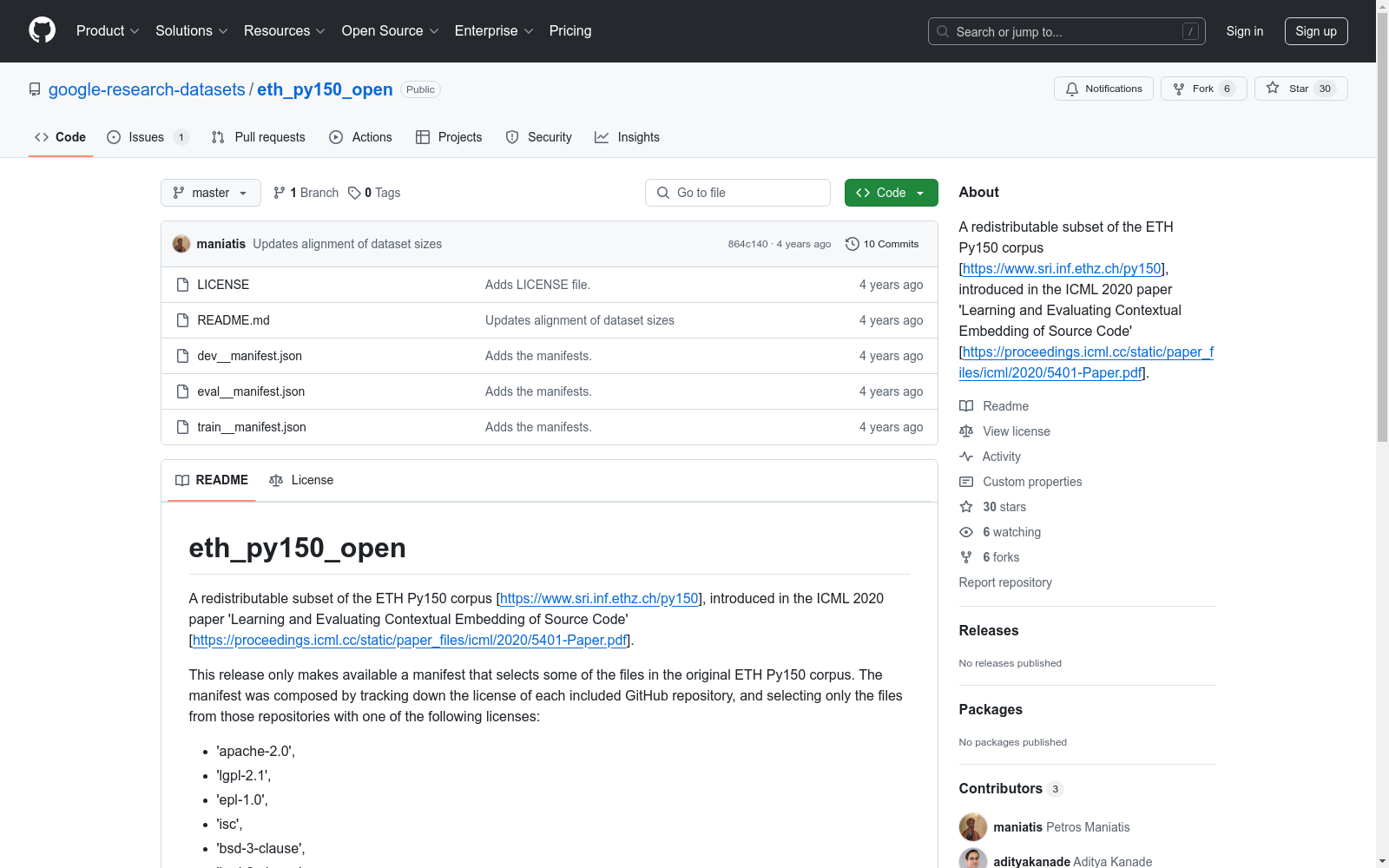Image resolution: width=1389 pixels, height=868 pixels.
Task: Open google-research-datasets owner page
Action: coord(147,89)
